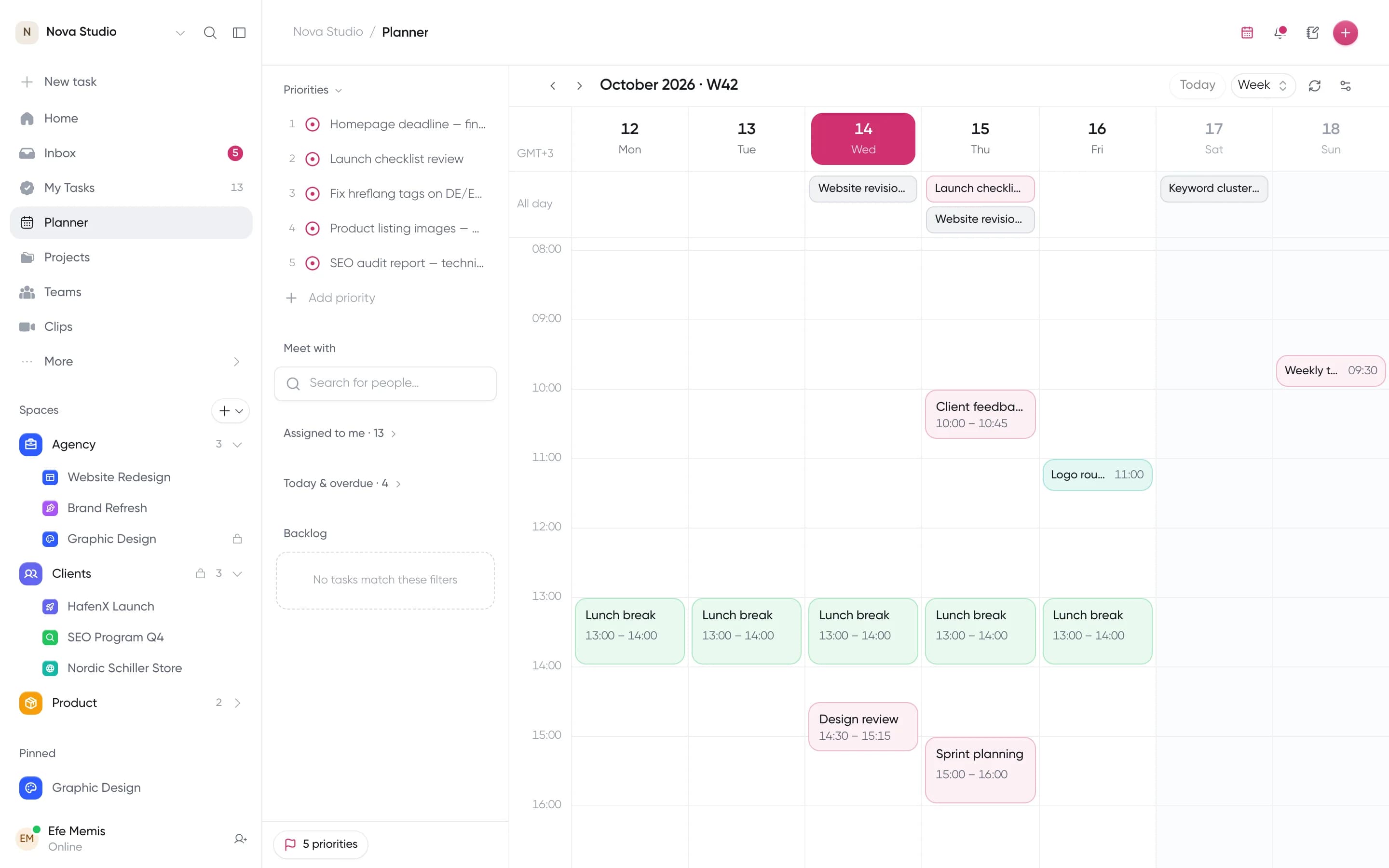Go to My Tasks

tap(131, 188)
